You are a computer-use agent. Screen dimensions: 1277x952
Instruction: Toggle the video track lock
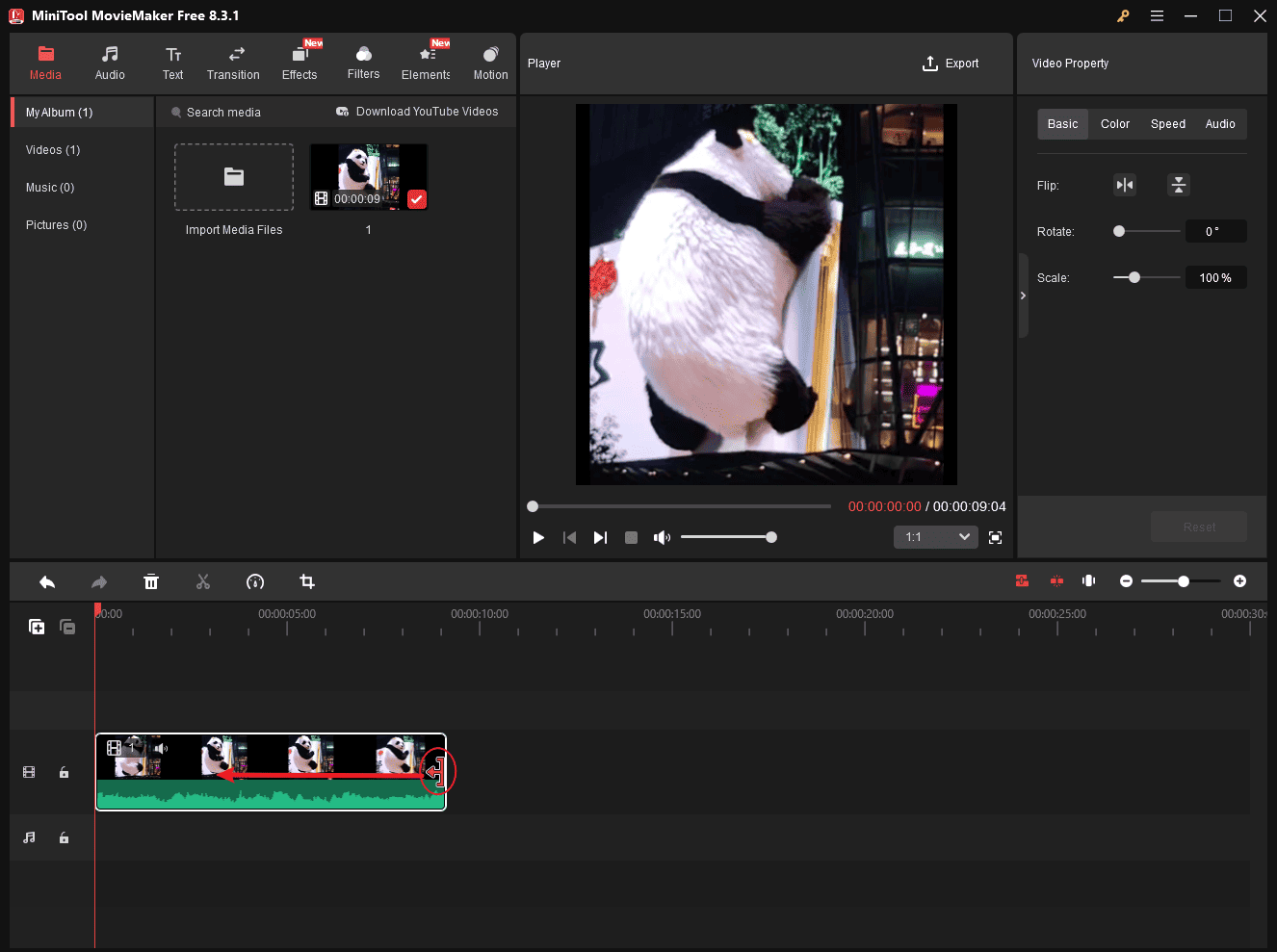(x=64, y=772)
